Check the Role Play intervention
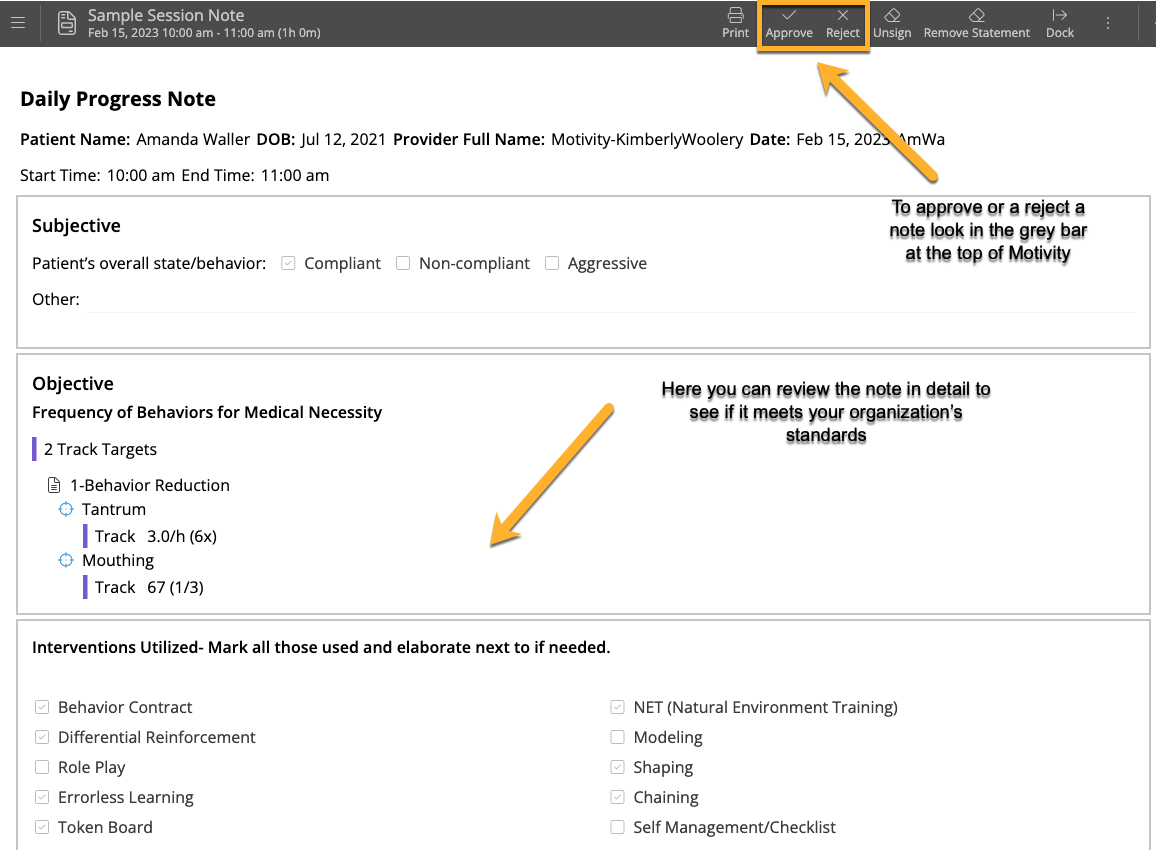Image resolution: width=1156 pixels, height=850 pixels. pyautogui.click(x=42, y=767)
